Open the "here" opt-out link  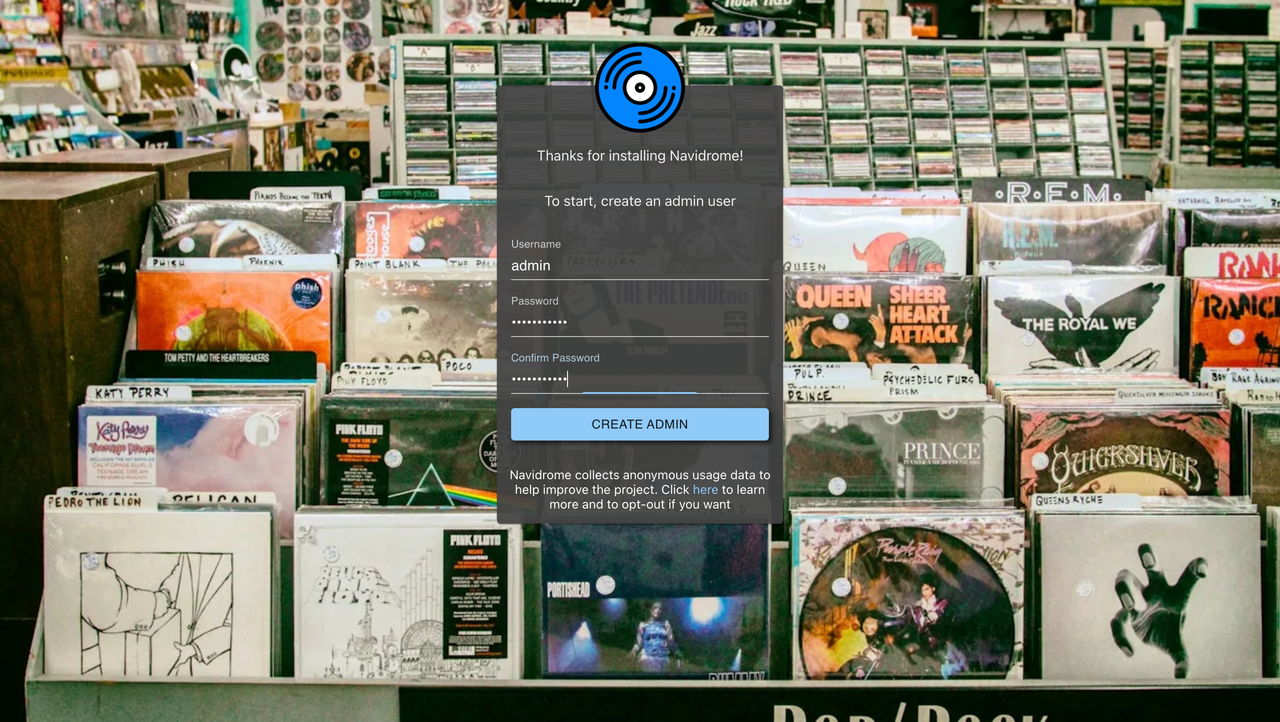pyautogui.click(x=705, y=490)
